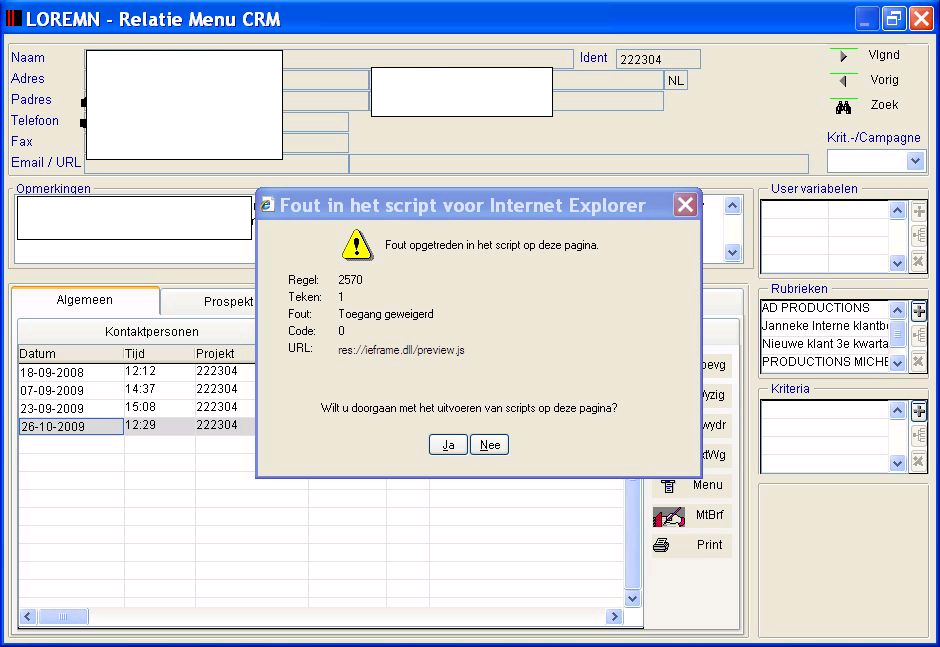Sort by Datum column header

coord(71,354)
